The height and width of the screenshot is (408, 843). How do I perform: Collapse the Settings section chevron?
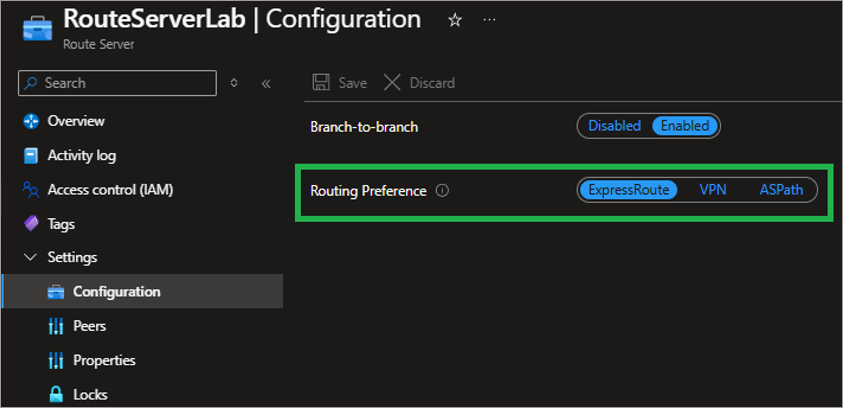(x=29, y=258)
